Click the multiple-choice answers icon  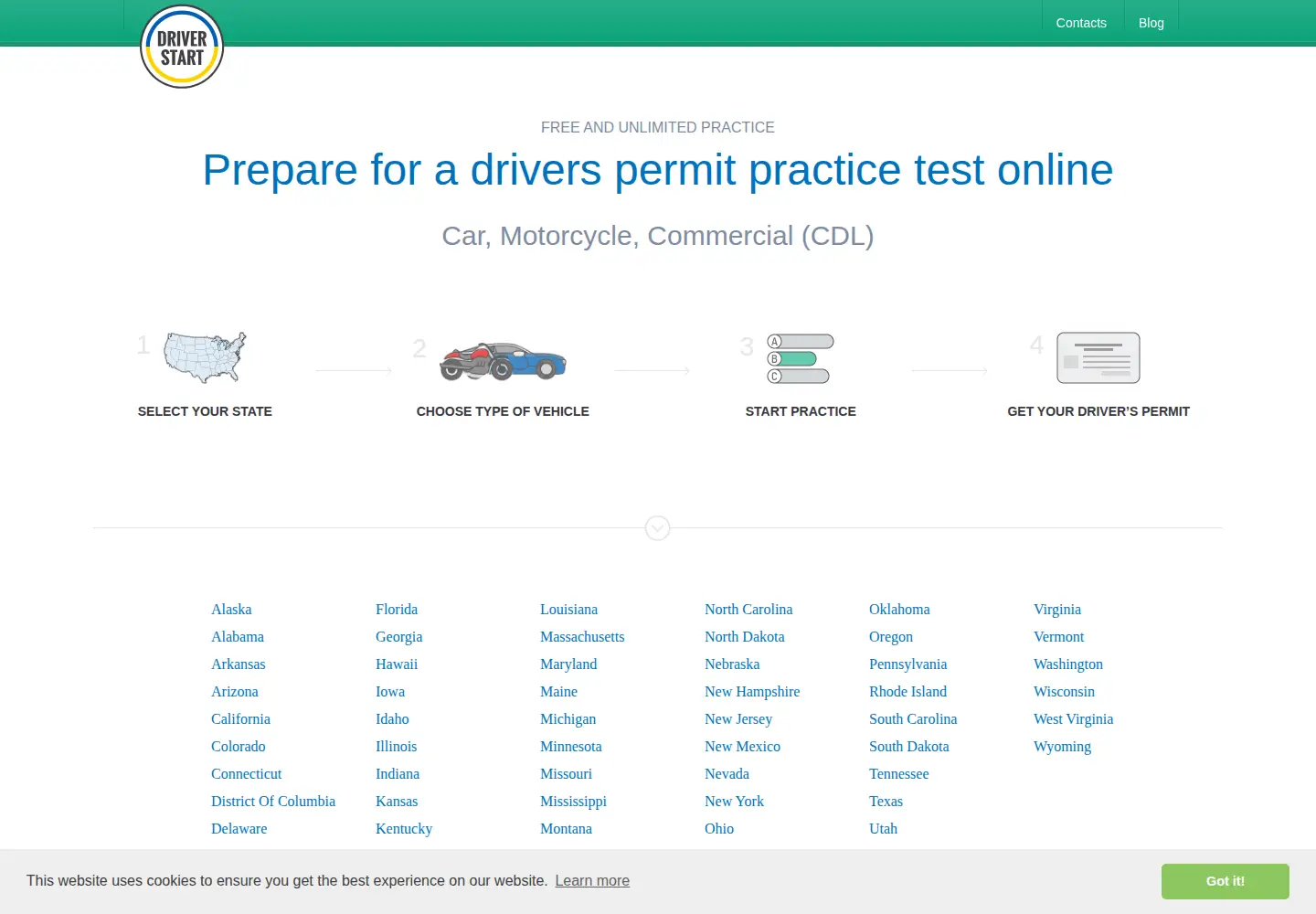[x=801, y=358]
